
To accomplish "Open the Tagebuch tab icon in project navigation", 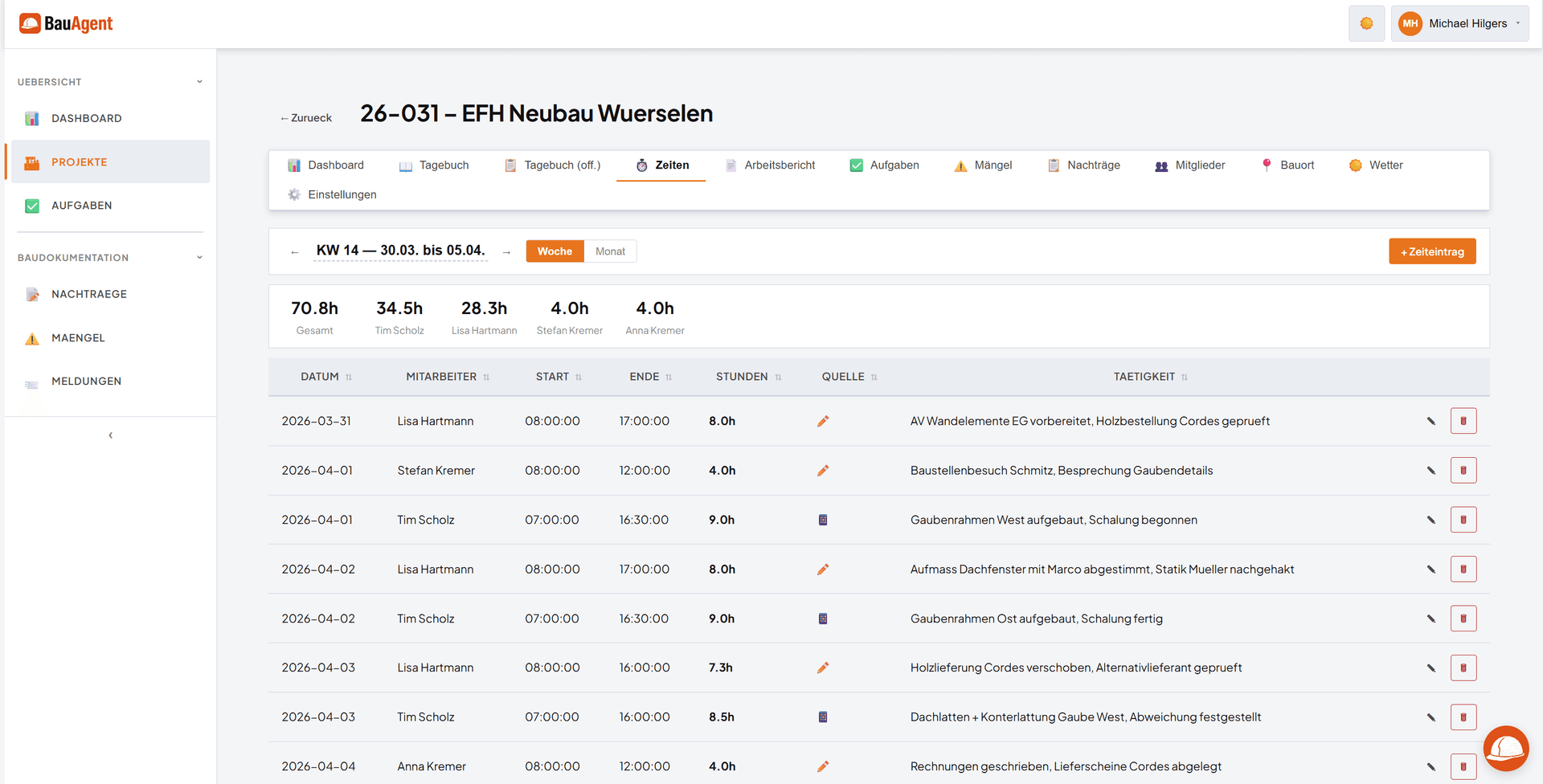I will [x=404, y=165].
